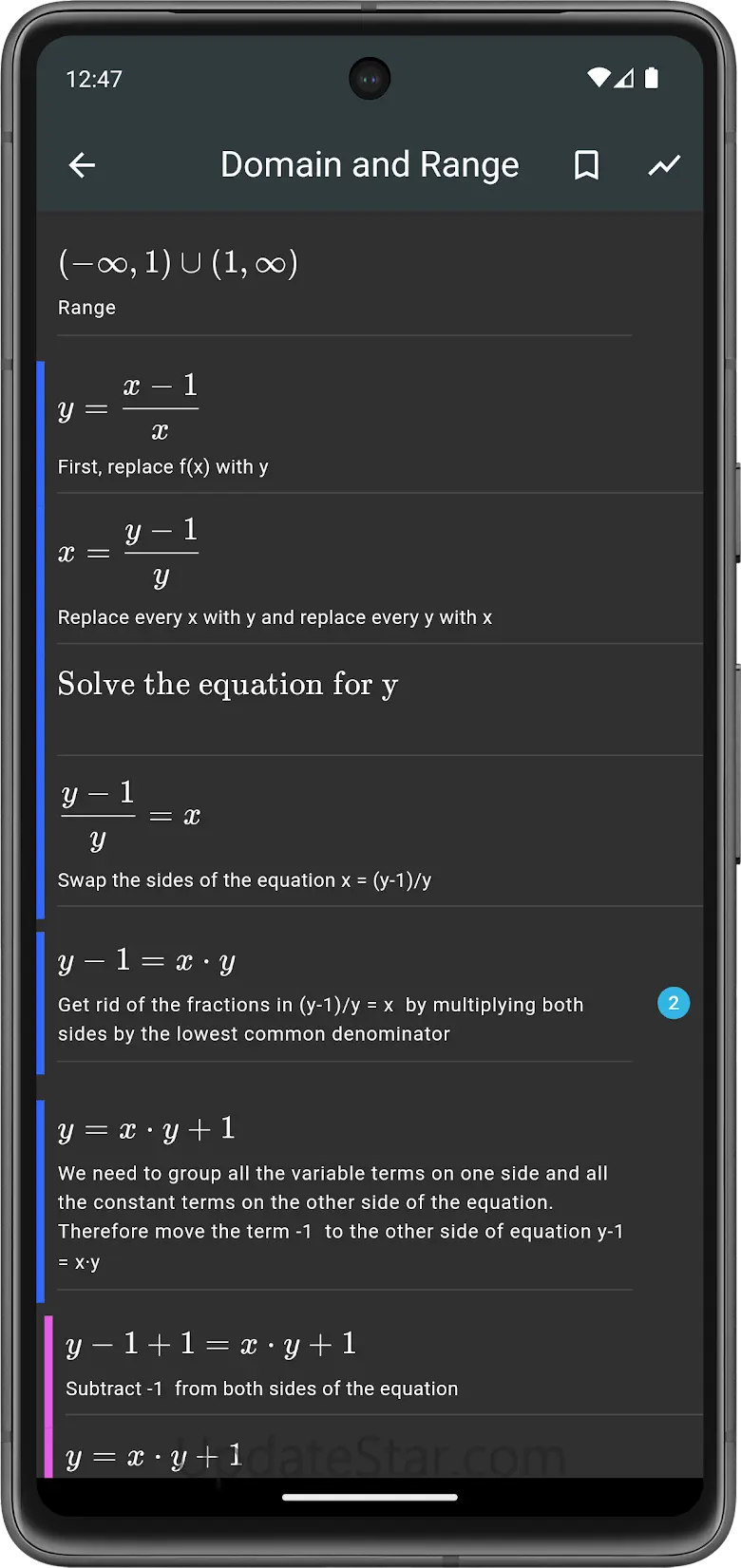Tap the cellular signal icon

pyautogui.click(x=624, y=78)
